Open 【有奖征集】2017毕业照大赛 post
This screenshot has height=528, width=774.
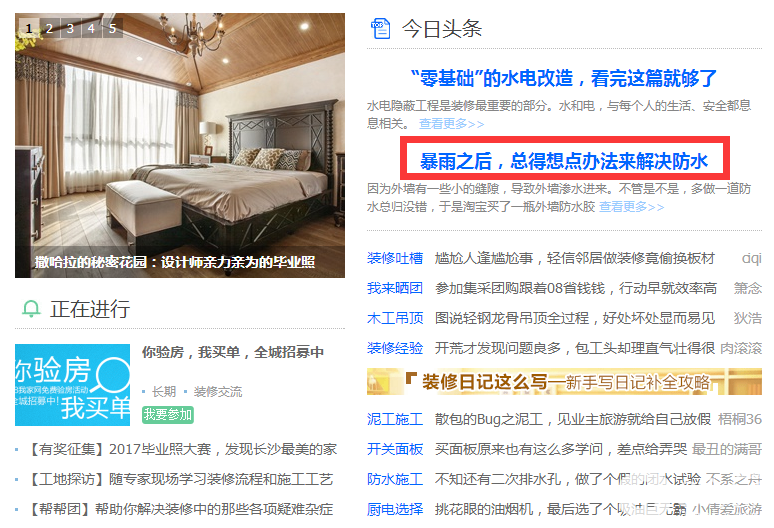[x=181, y=449]
